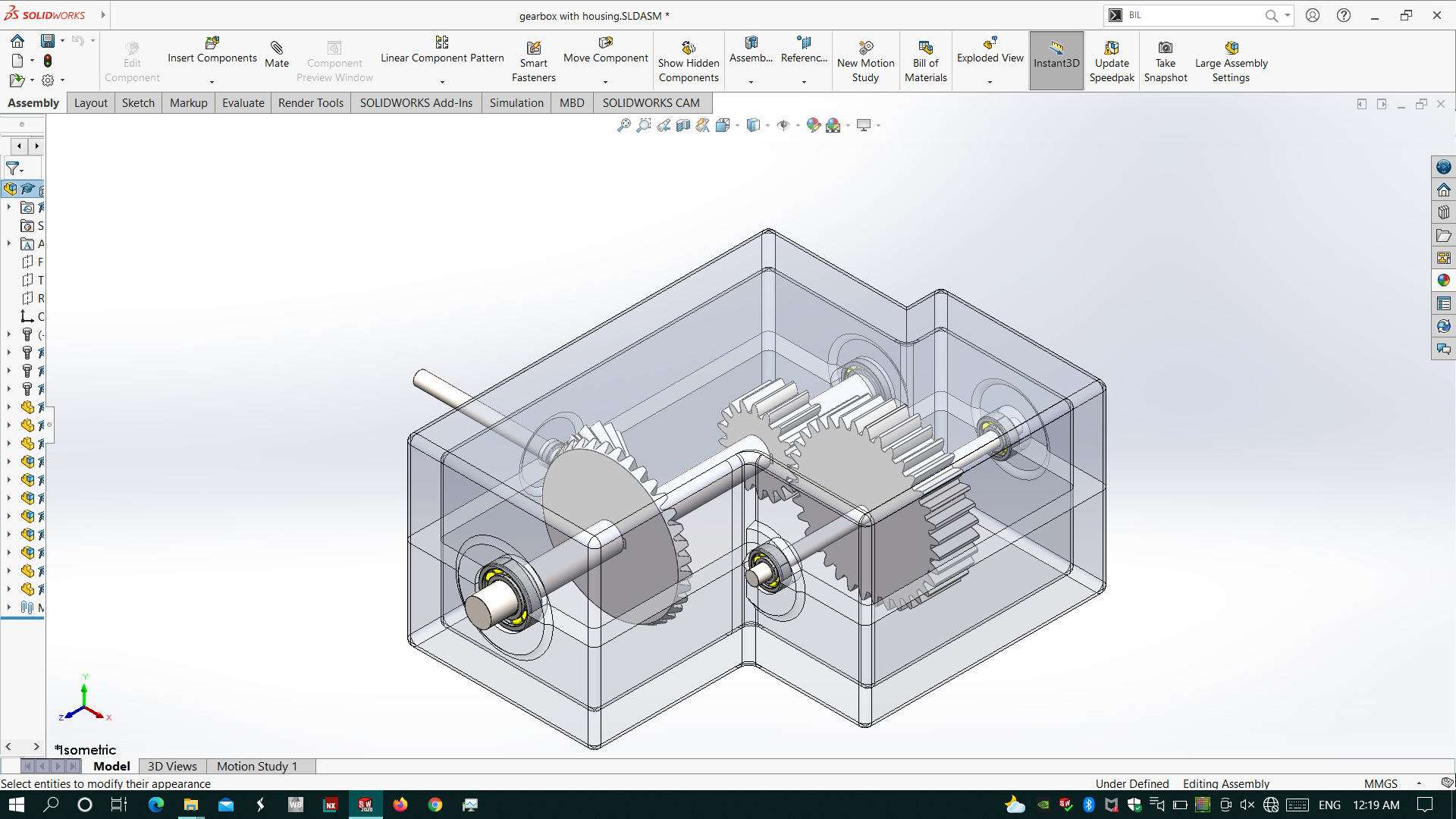
Task: Click command search input field
Action: point(1194,15)
